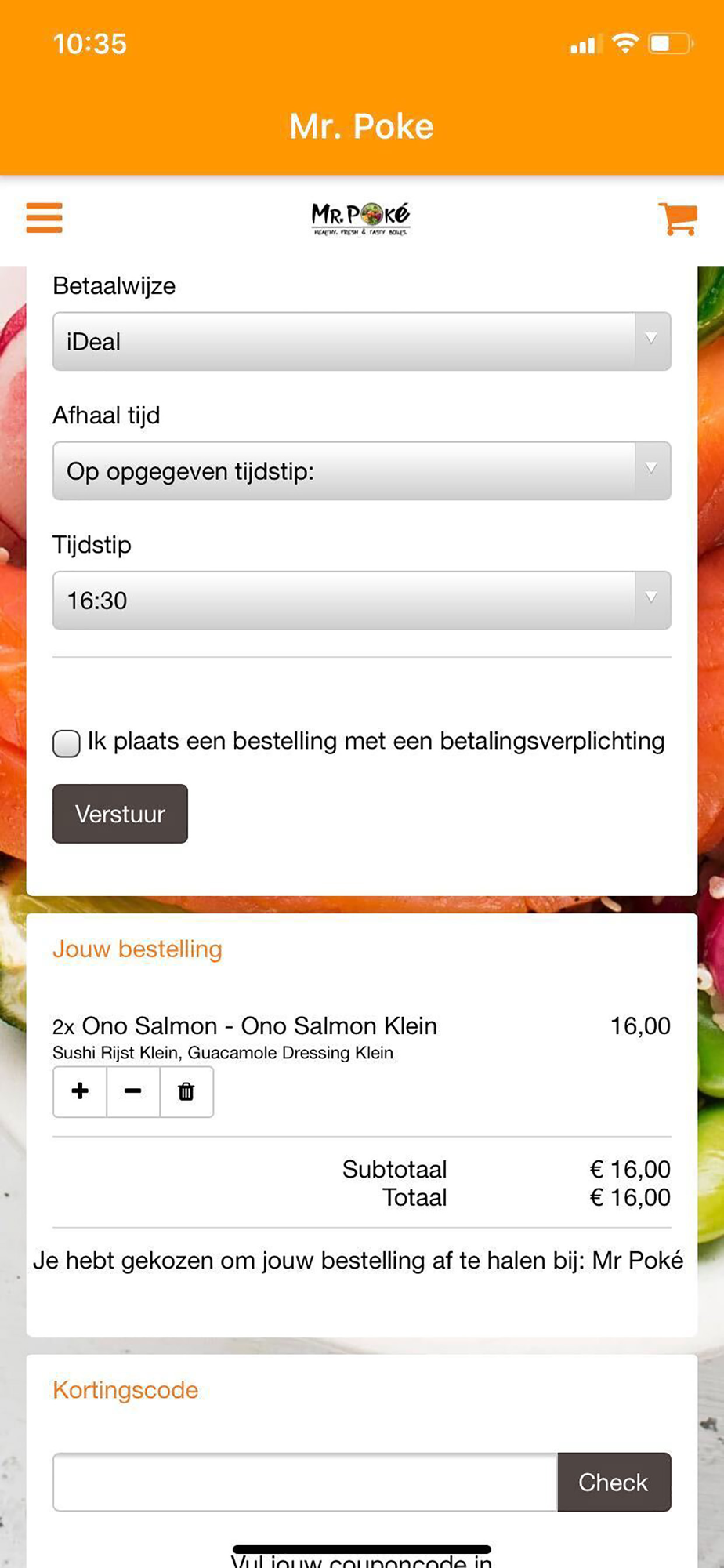The width and height of the screenshot is (724, 1568).
Task: Click the Check coupon button
Action: [x=614, y=1482]
